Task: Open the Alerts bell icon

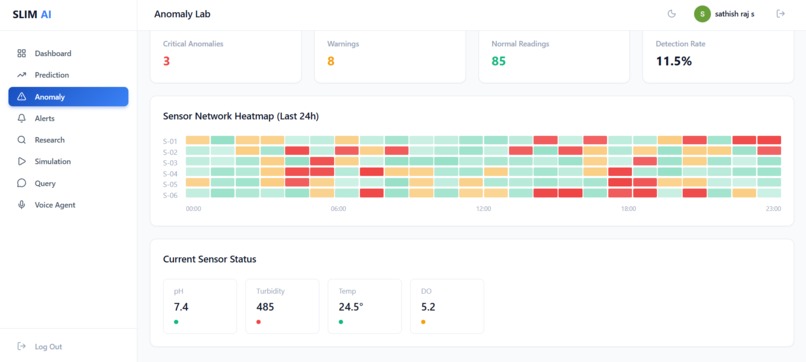Action: 22,118
